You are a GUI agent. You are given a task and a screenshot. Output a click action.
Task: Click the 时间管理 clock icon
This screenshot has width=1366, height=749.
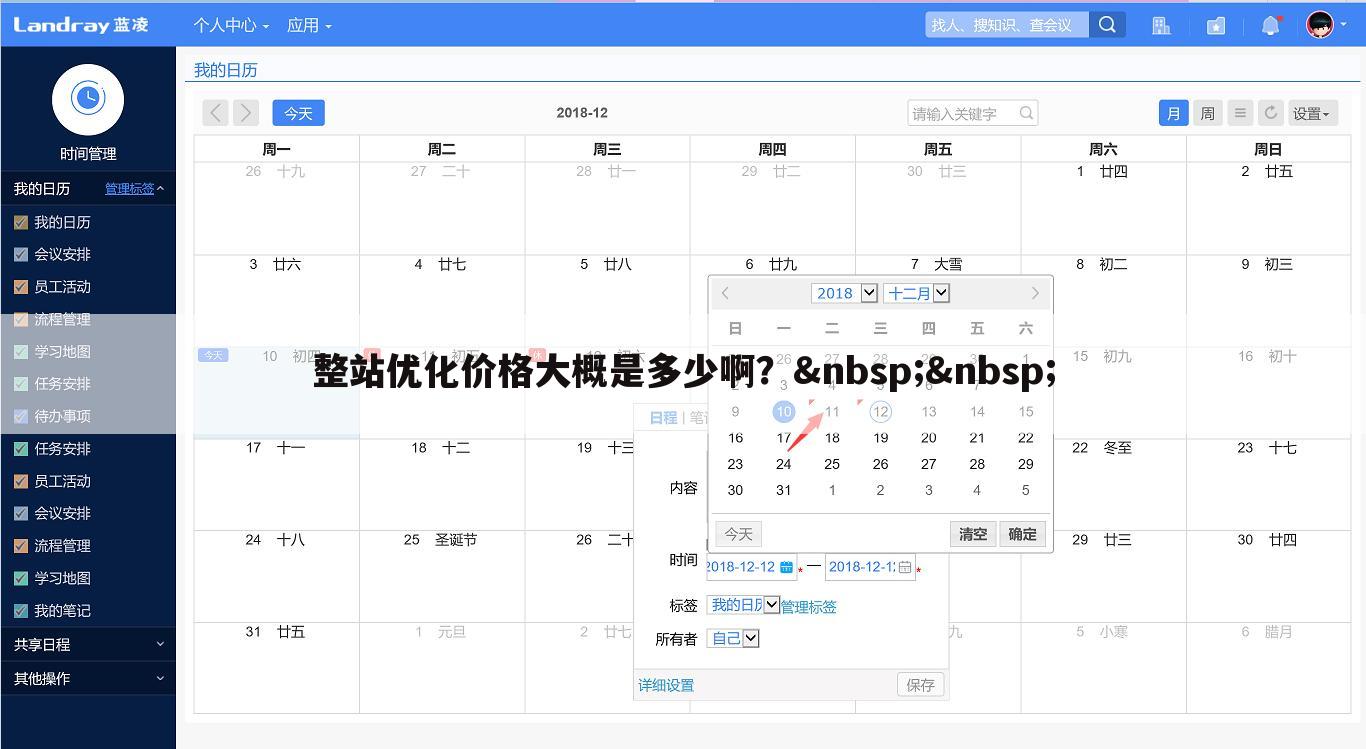(x=88, y=99)
